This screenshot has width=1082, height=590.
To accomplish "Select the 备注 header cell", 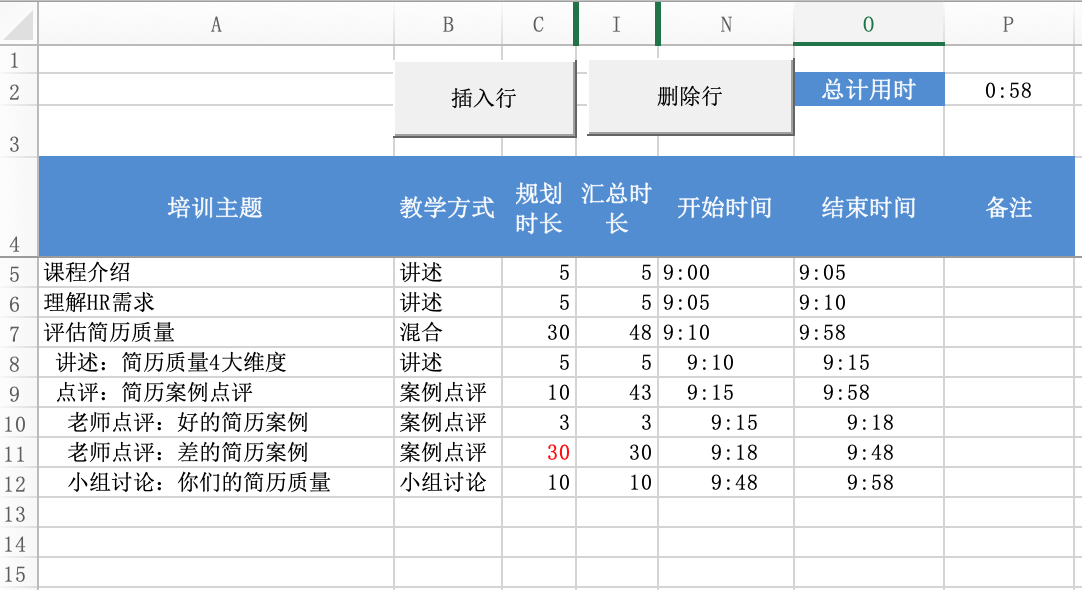I will click(1009, 207).
